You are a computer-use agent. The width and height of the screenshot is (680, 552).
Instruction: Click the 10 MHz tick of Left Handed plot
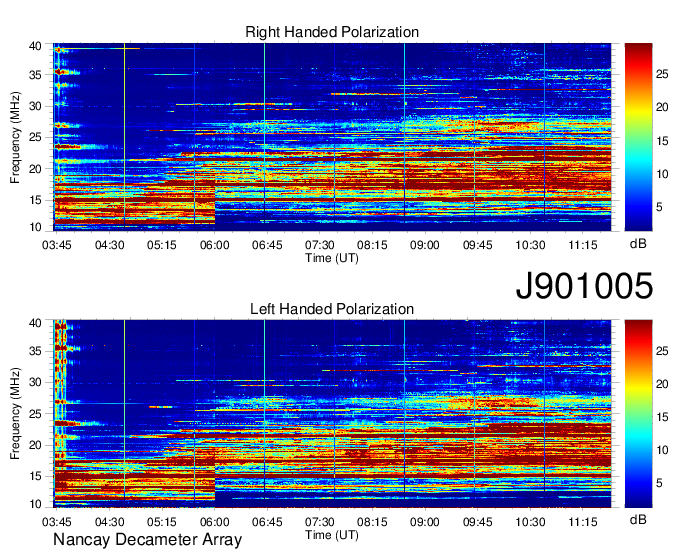click(x=36, y=504)
